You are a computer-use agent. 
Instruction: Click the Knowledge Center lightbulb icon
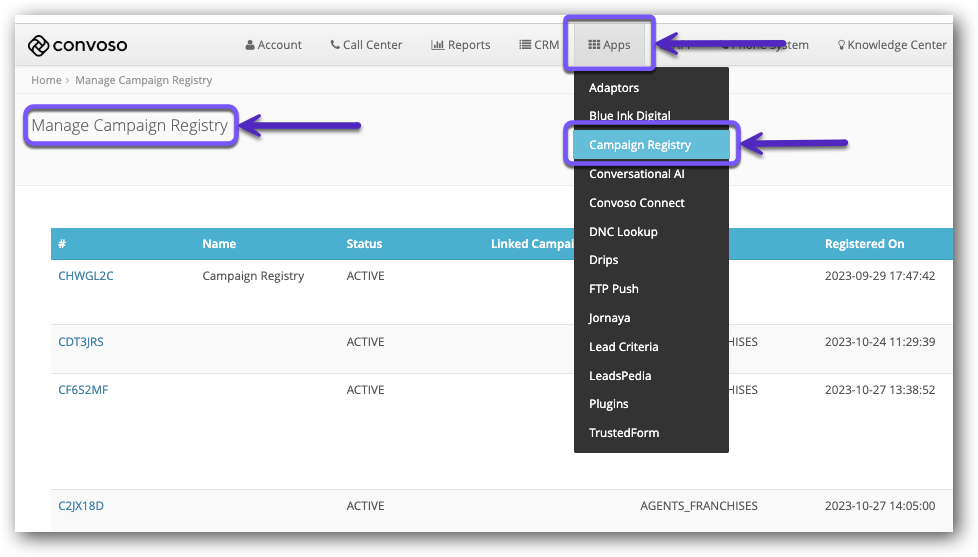841,45
